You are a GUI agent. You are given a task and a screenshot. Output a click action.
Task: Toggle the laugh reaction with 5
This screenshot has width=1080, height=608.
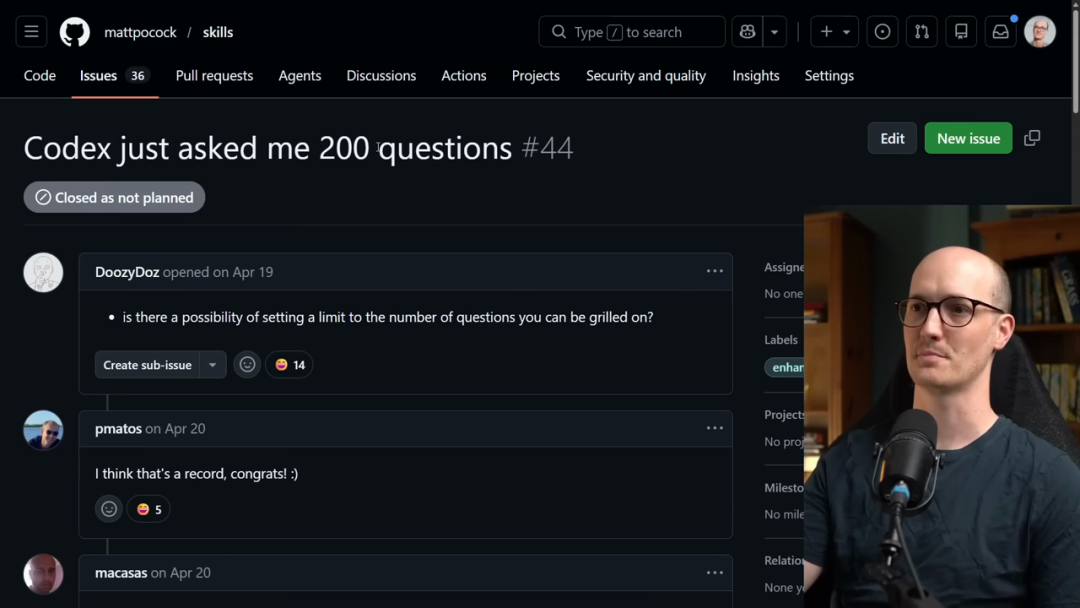coord(148,510)
